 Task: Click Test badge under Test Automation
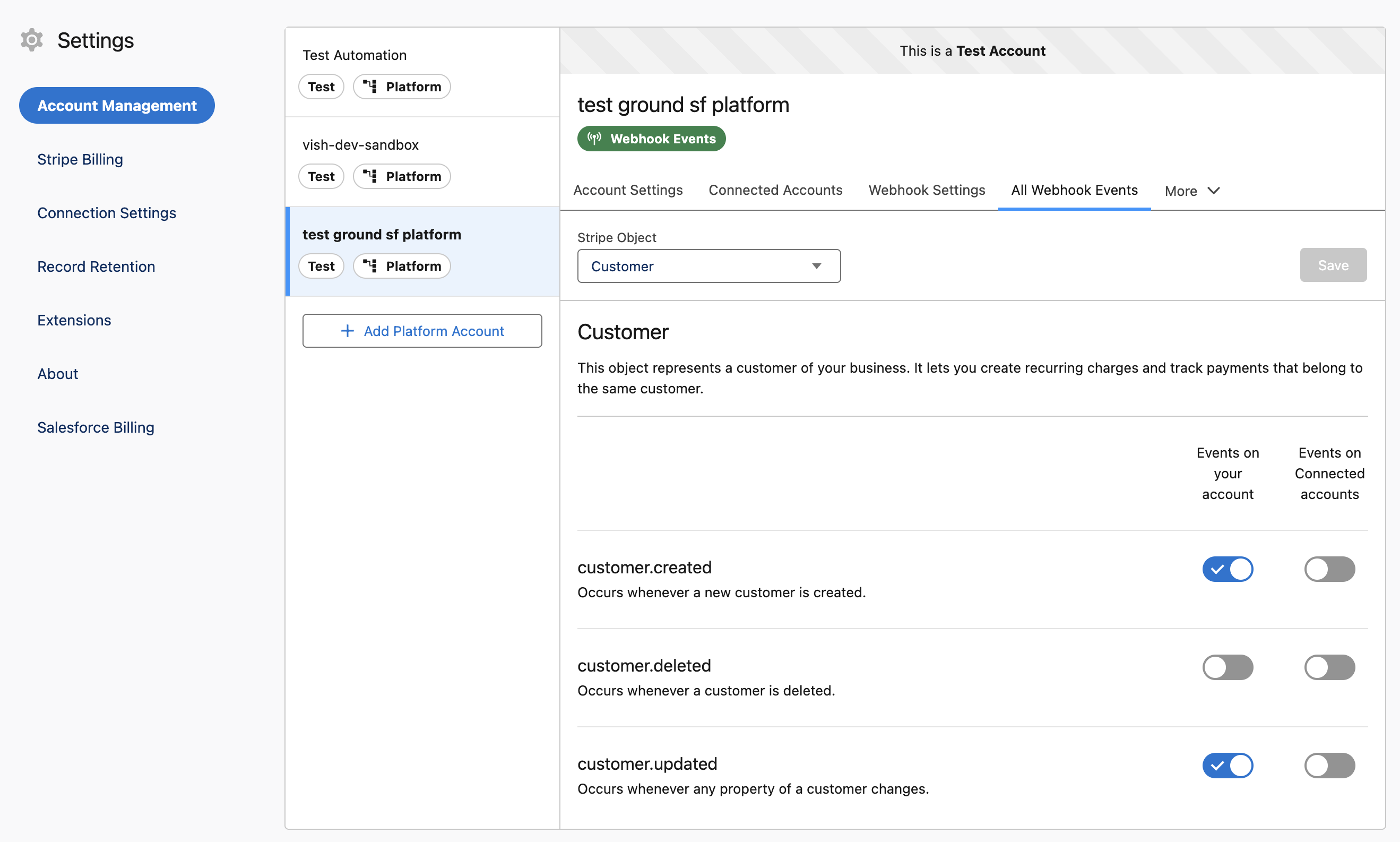pyautogui.click(x=321, y=87)
